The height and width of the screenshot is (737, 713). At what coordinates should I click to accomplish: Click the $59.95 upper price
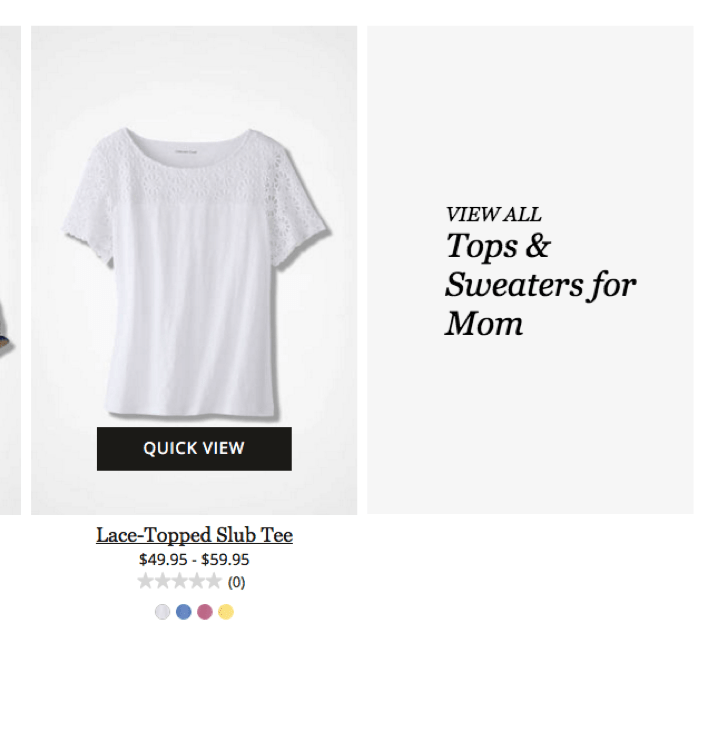click(x=225, y=560)
